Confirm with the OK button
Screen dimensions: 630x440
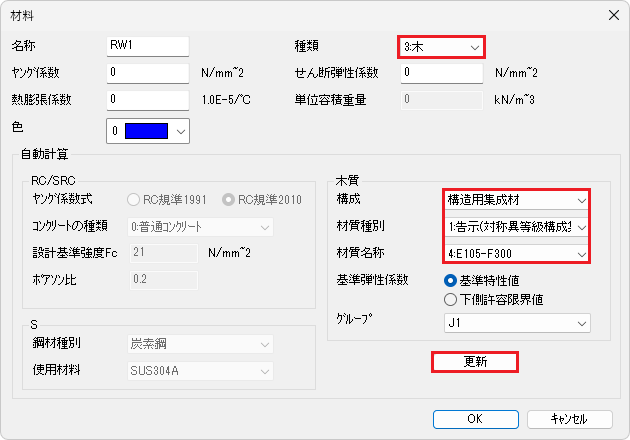[x=474, y=419]
